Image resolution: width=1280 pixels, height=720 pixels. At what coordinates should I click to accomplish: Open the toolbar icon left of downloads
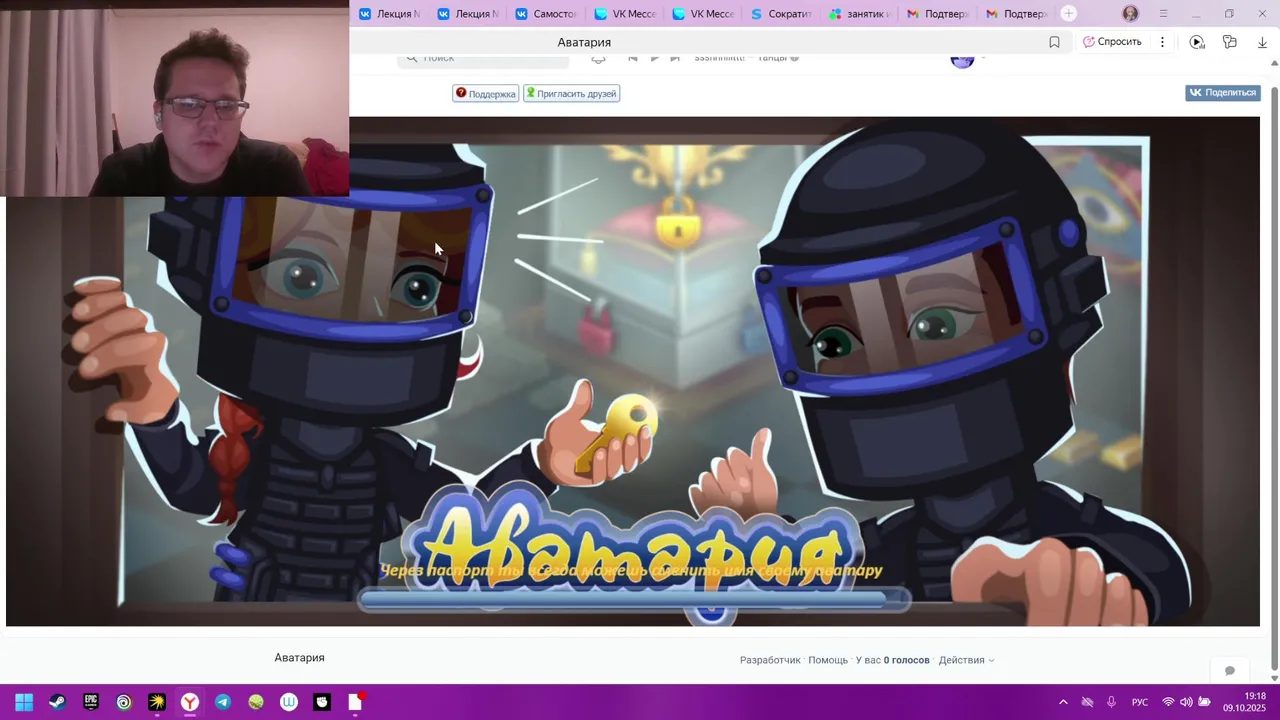[x=1230, y=42]
